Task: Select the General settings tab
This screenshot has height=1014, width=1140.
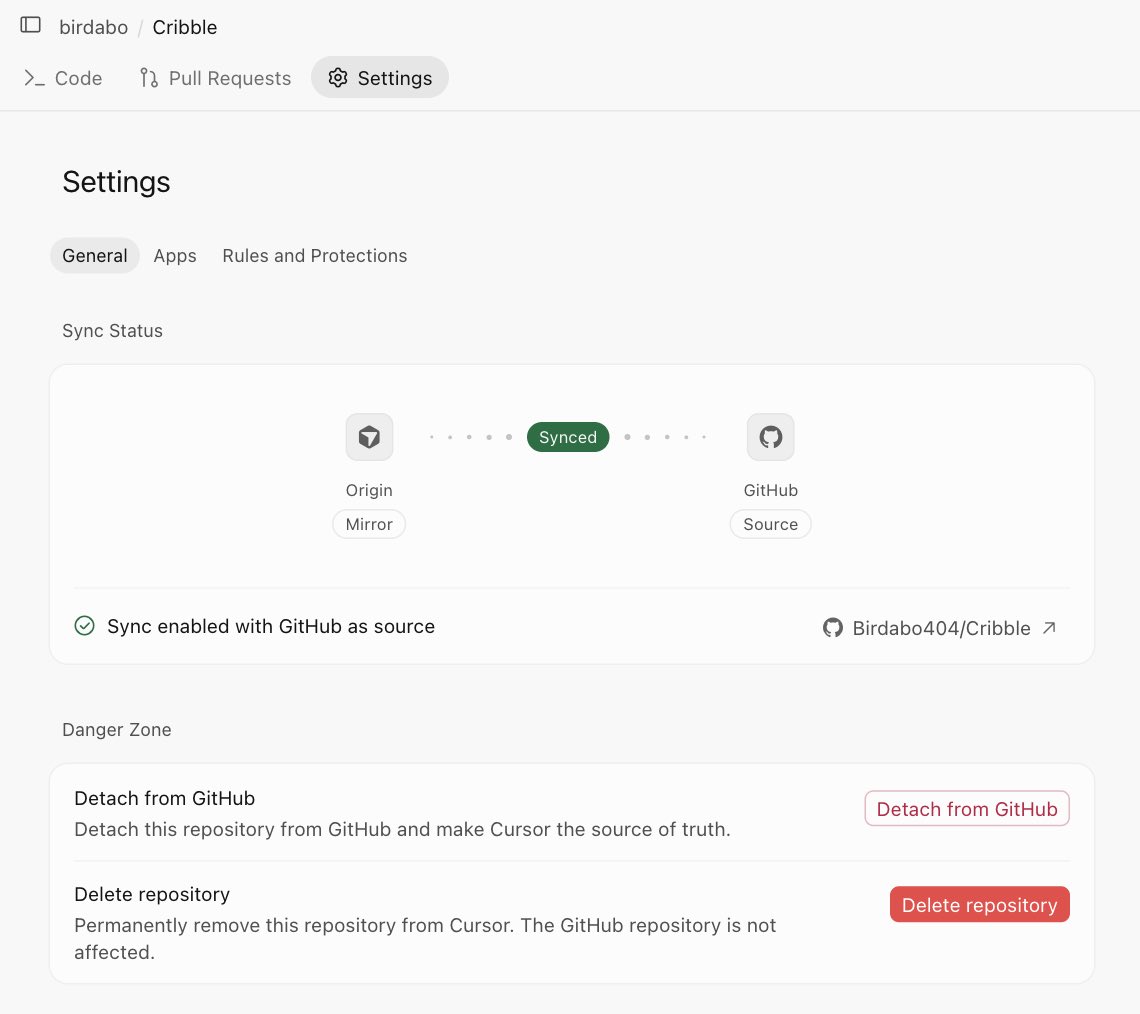Action: point(95,255)
